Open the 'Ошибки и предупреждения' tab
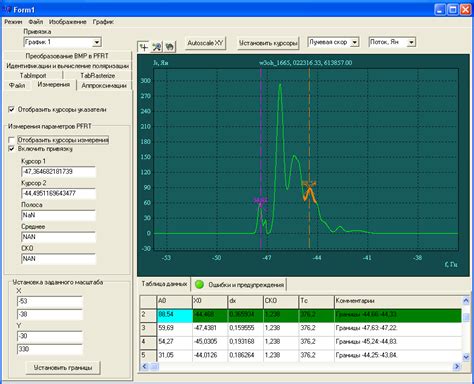Screen dimensions: 474x384 coord(240,285)
